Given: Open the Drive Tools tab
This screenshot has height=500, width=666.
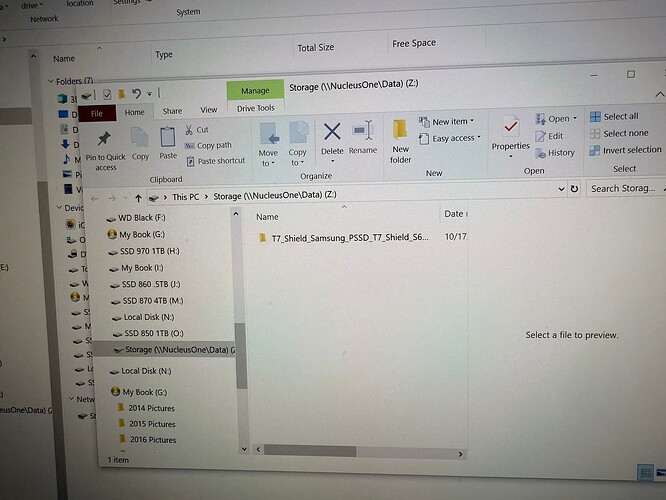Looking at the screenshot, I should point(256,108).
